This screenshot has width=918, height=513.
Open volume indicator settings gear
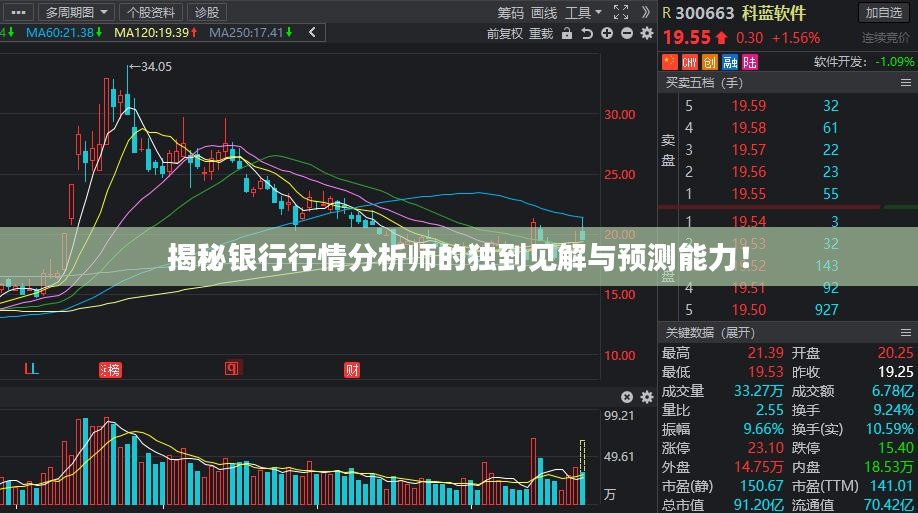pyautogui.click(x=647, y=397)
